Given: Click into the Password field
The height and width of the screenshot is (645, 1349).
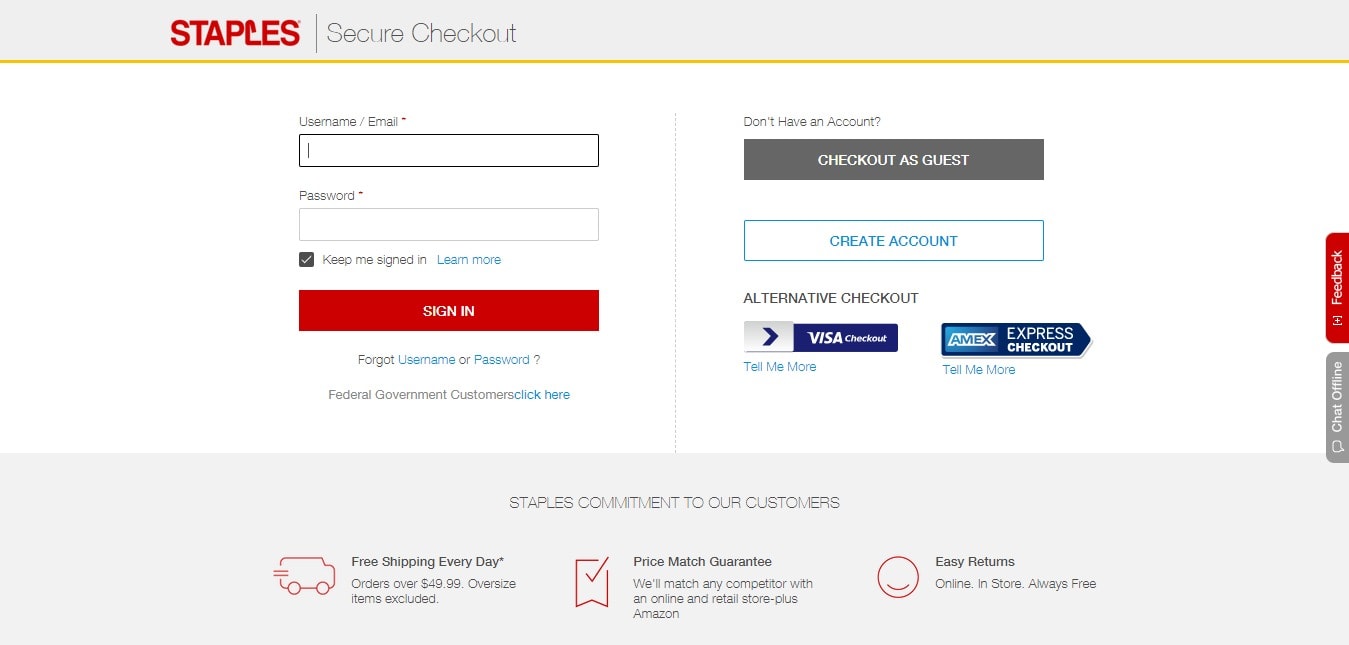Looking at the screenshot, I should (x=449, y=224).
